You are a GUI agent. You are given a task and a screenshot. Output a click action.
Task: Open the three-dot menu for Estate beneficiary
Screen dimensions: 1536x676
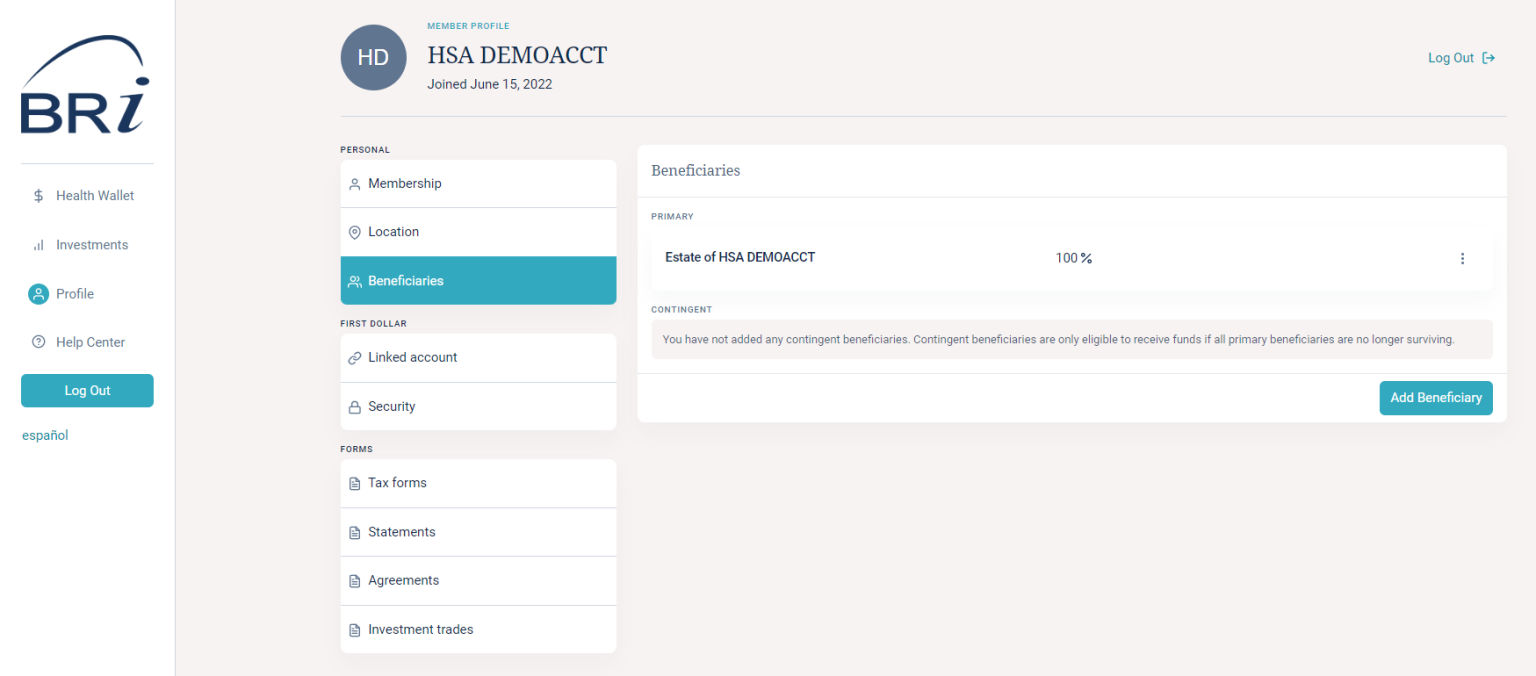pos(1462,258)
